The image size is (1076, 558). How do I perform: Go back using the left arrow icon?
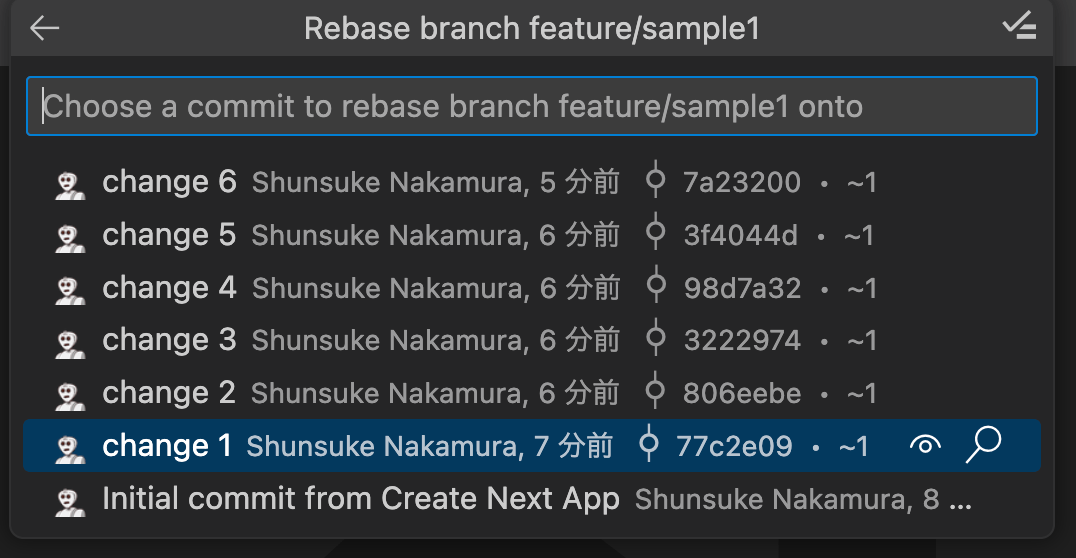pyautogui.click(x=45, y=28)
